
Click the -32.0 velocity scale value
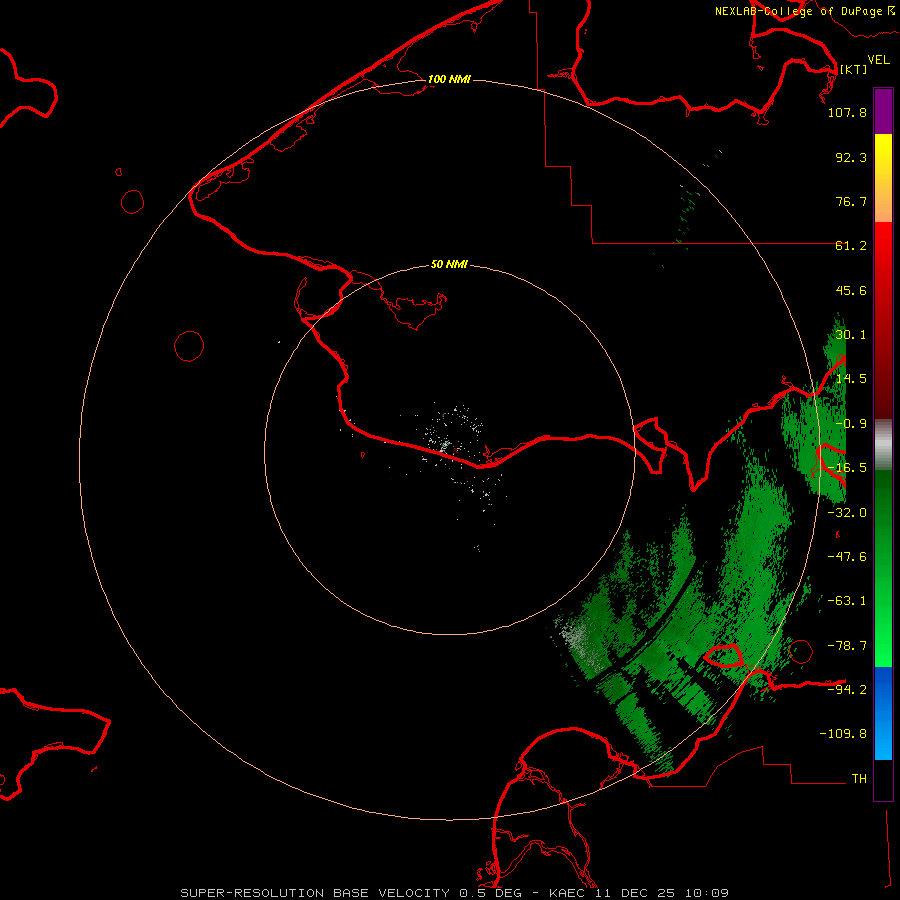847,513
